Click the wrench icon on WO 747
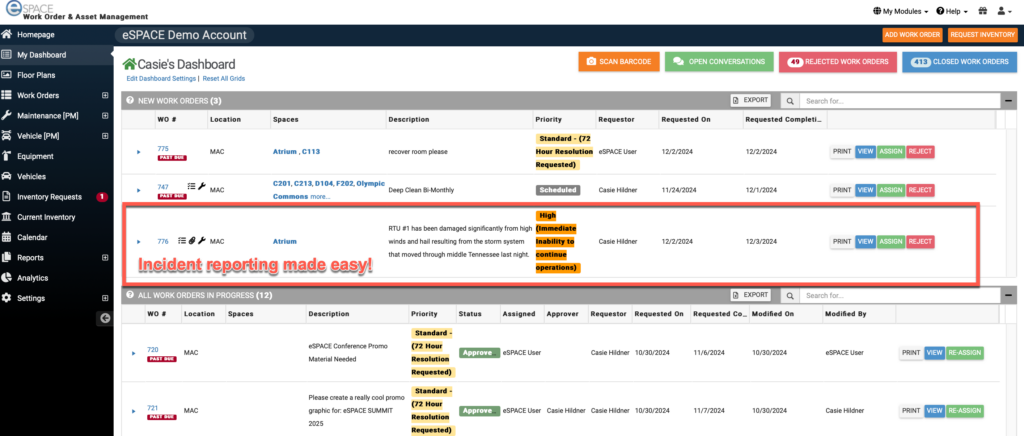The height and width of the screenshot is (436, 1024). (201, 187)
